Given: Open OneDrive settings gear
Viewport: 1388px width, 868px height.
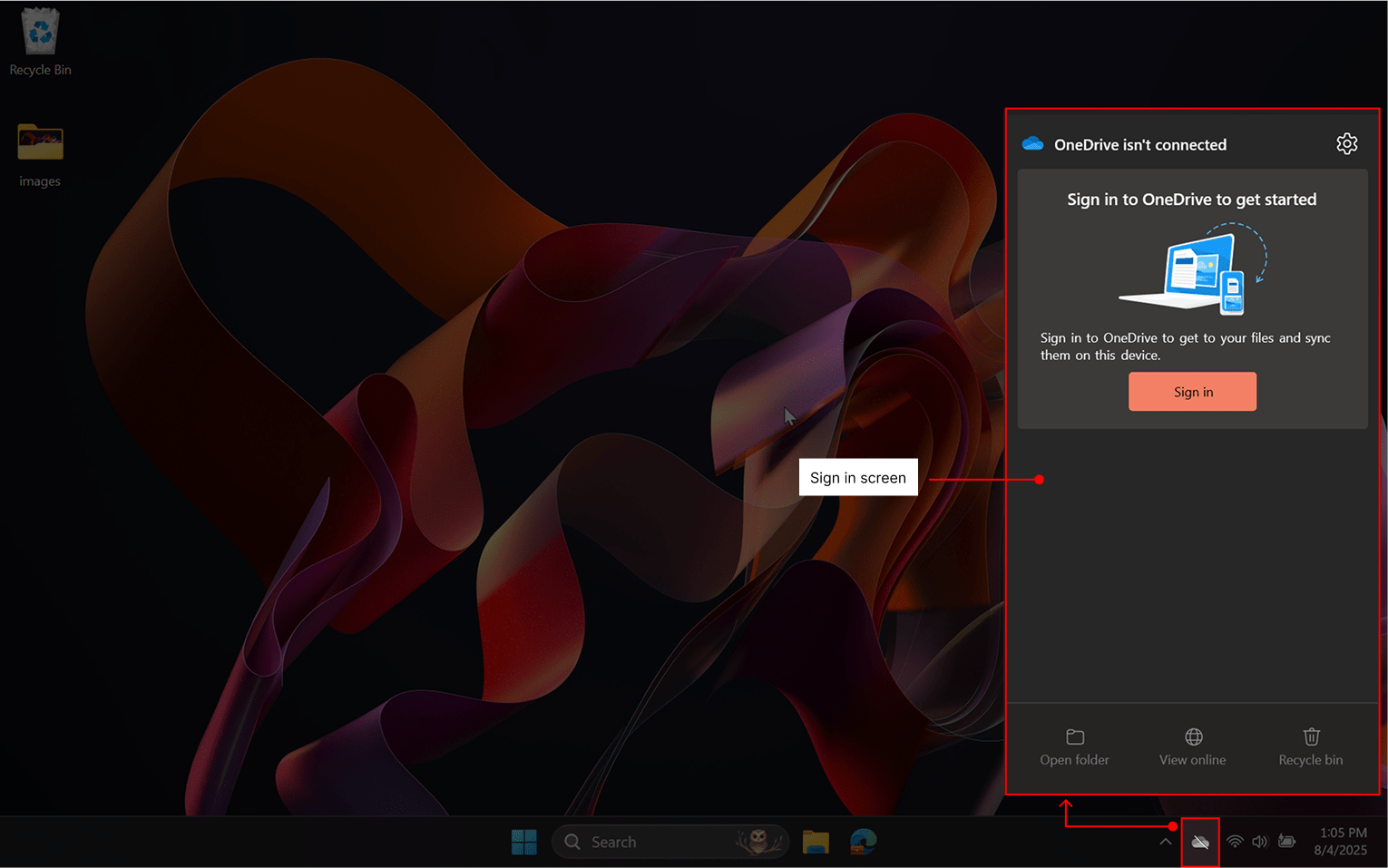Looking at the screenshot, I should [x=1346, y=144].
